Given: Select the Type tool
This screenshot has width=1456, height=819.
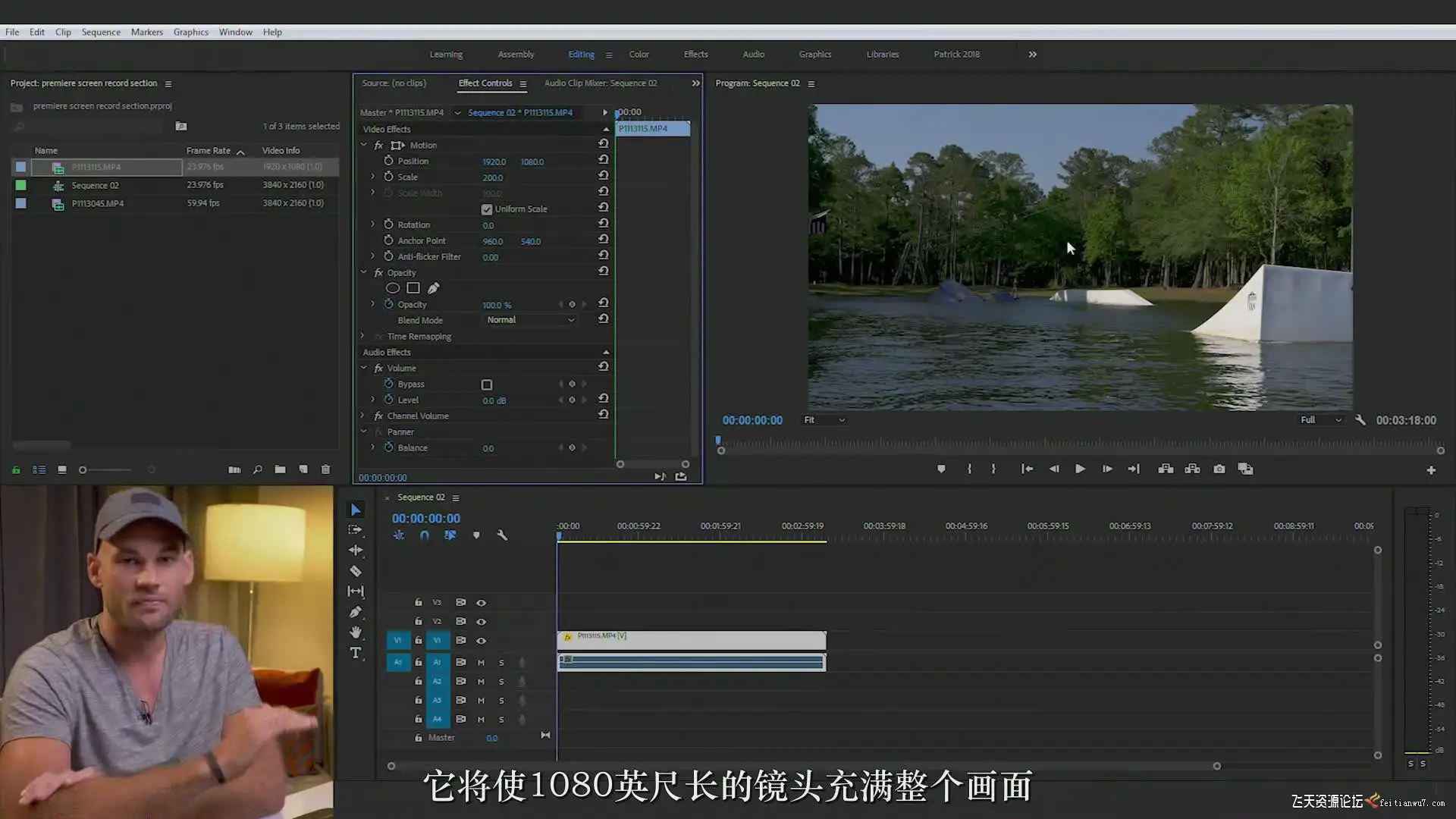Looking at the screenshot, I should (x=355, y=653).
